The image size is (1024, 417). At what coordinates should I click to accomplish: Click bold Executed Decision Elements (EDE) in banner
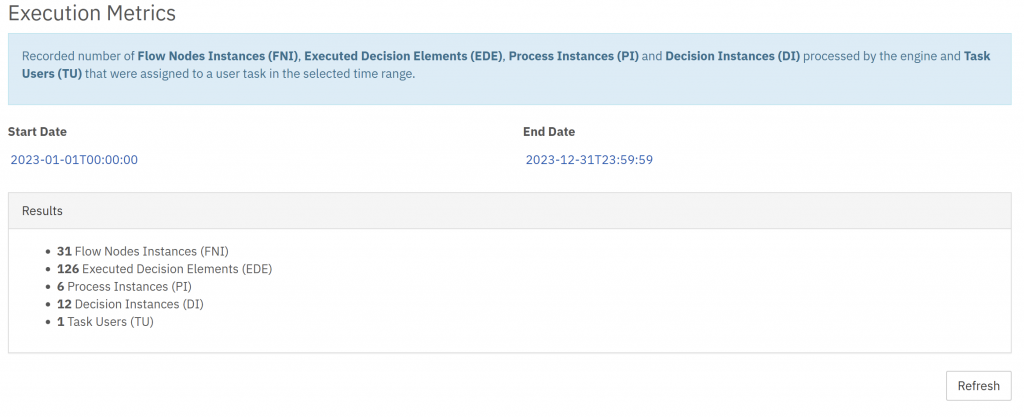pos(403,56)
